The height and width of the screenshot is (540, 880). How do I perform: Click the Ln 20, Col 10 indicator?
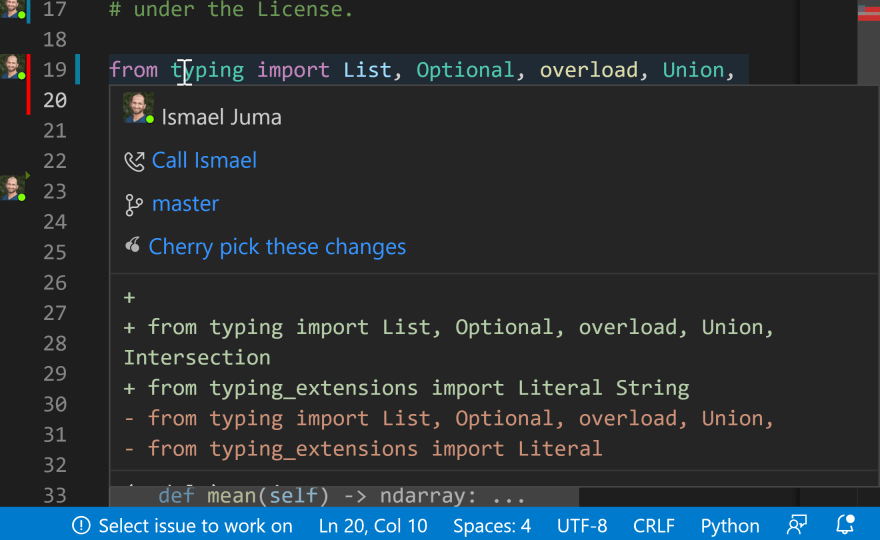pos(373,526)
